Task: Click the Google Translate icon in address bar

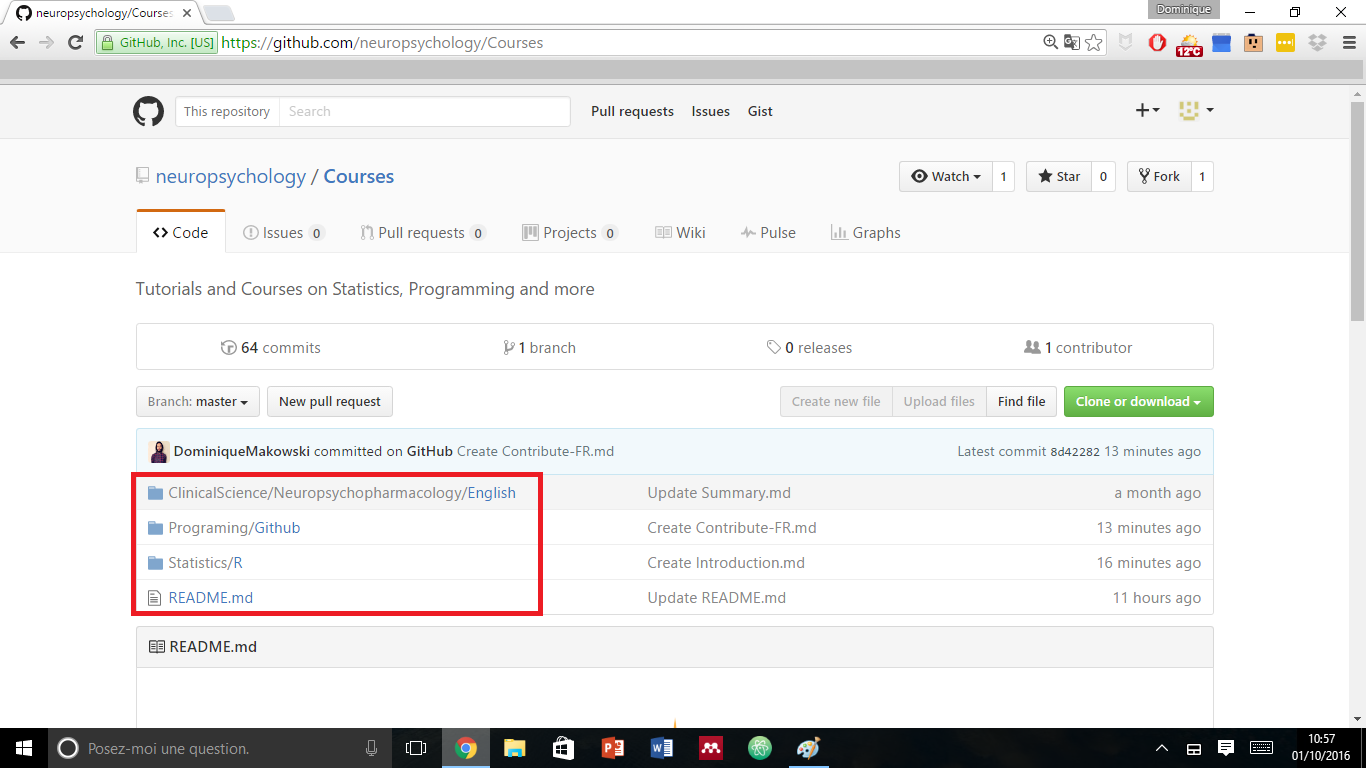Action: [1072, 42]
